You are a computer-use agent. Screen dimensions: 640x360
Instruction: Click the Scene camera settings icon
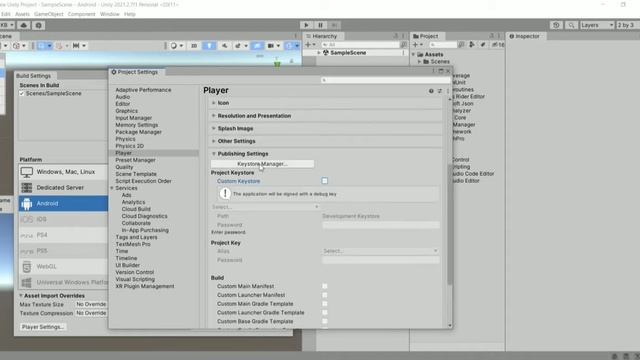pos(271,46)
